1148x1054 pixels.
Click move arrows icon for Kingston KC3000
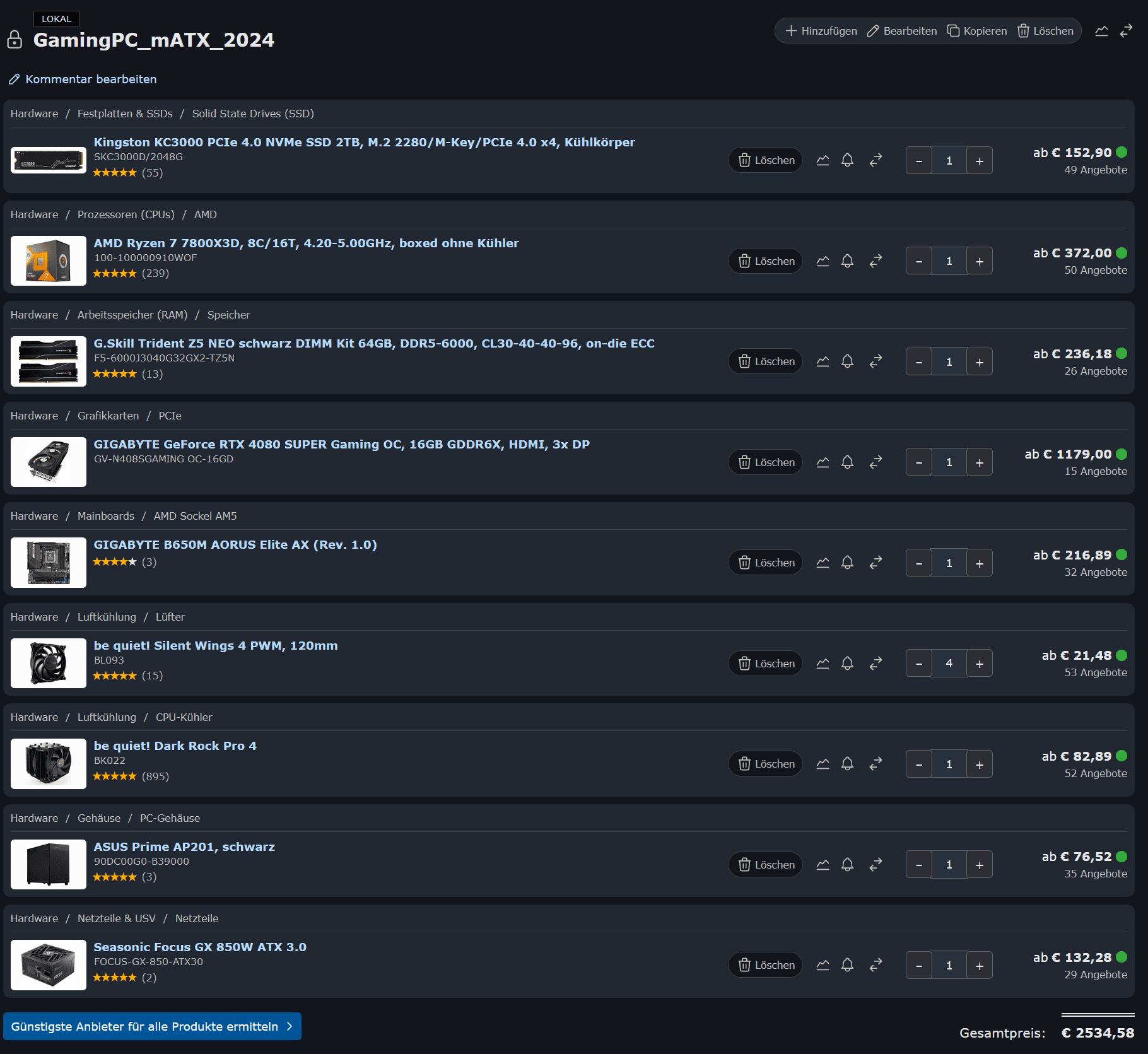point(876,160)
